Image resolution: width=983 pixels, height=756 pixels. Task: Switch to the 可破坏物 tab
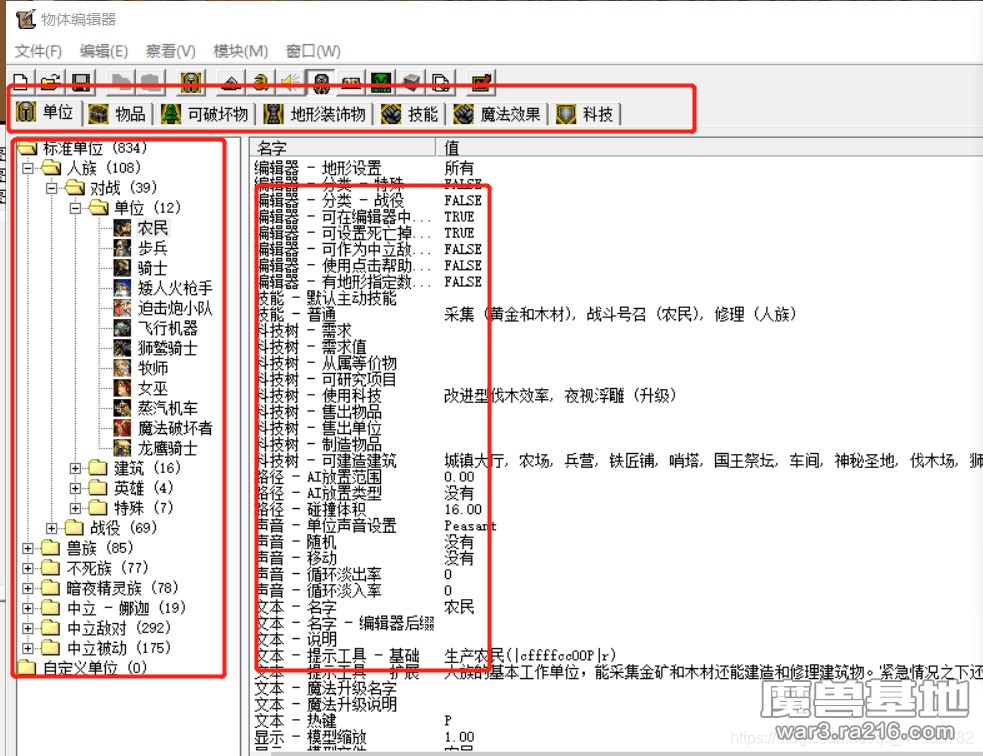(x=205, y=114)
